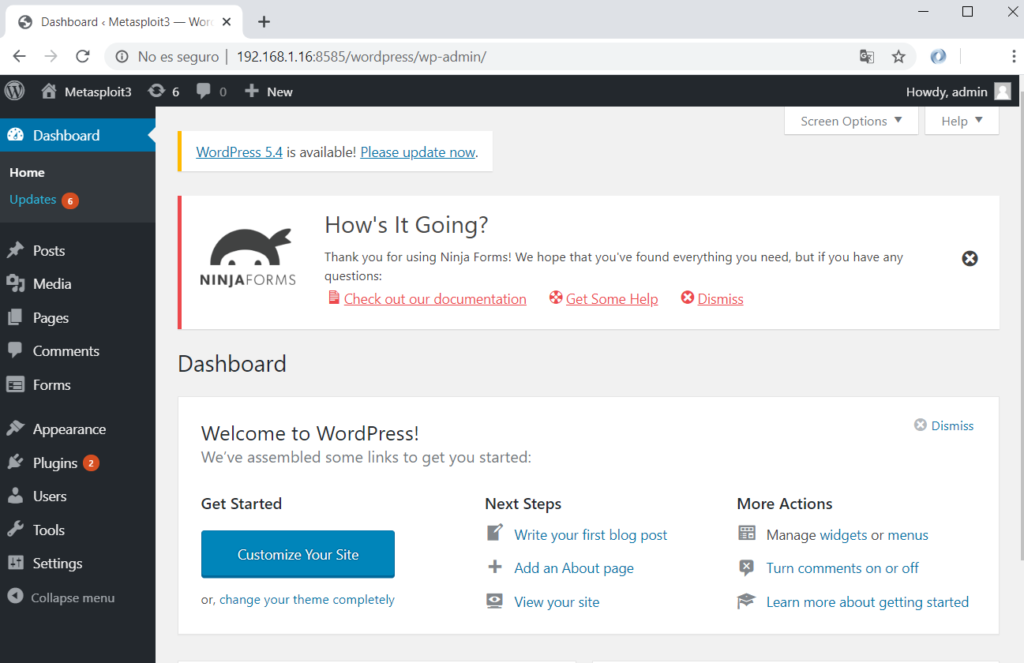This screenshot has height=663, width=1024.
Task: Close the Dashboard browser tab
Action: tap(227, 22)
